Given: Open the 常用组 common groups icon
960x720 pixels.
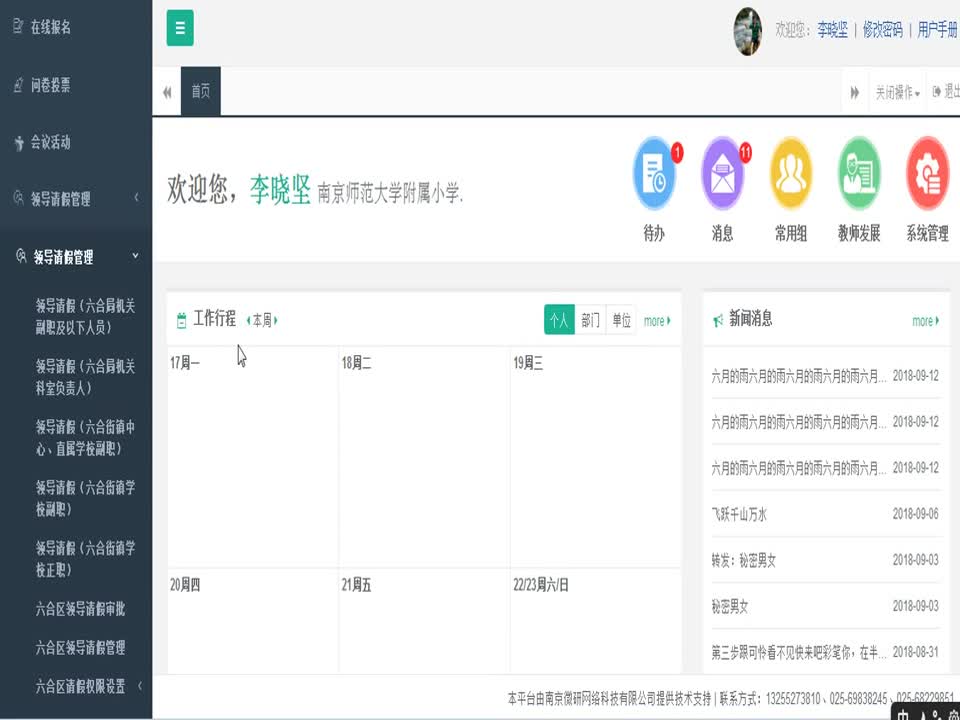Looking at the screenshot, I should pyautogui.click(x=790, y=175).
